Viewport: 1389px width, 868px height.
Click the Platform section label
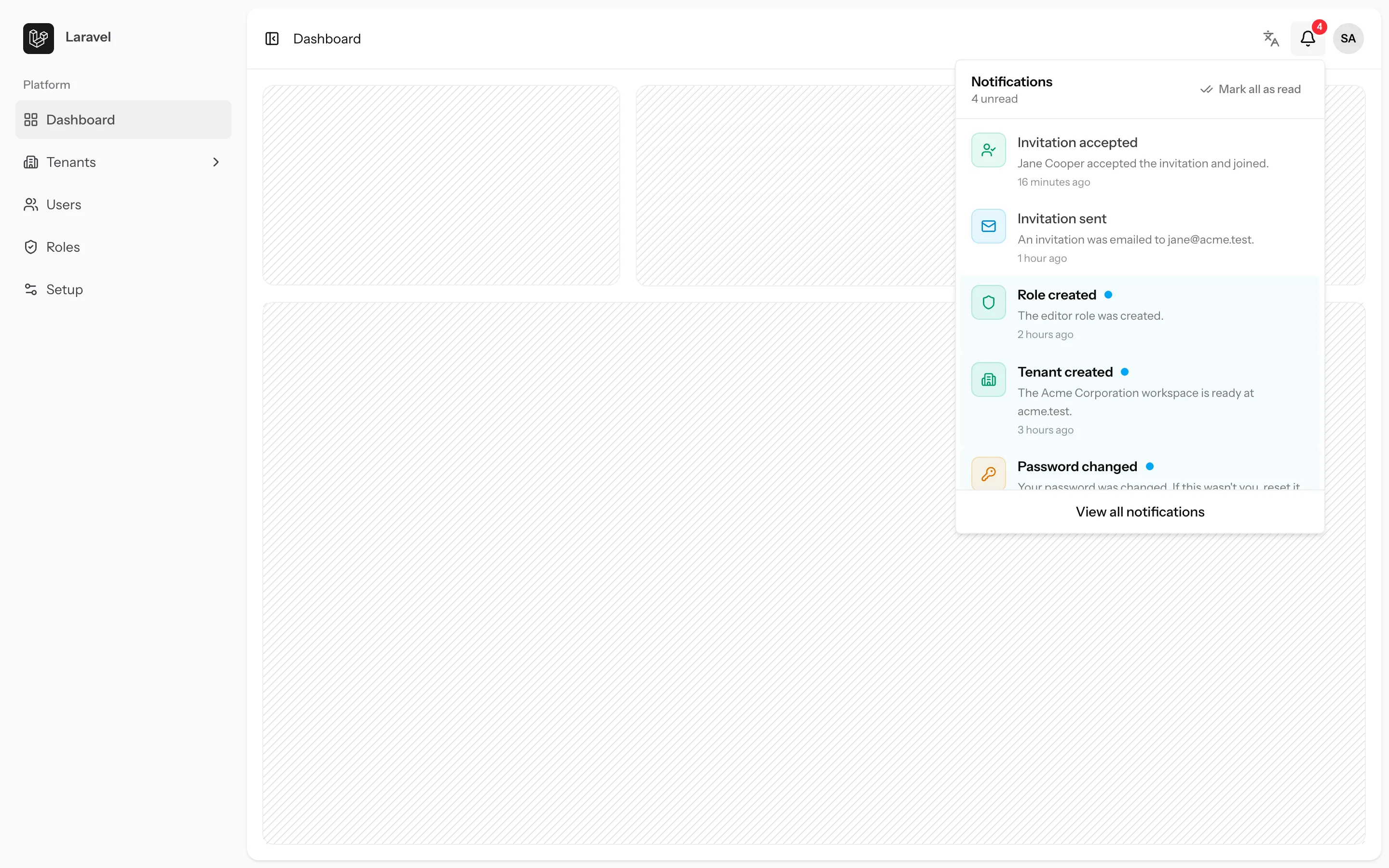click(x=46, y=84)
